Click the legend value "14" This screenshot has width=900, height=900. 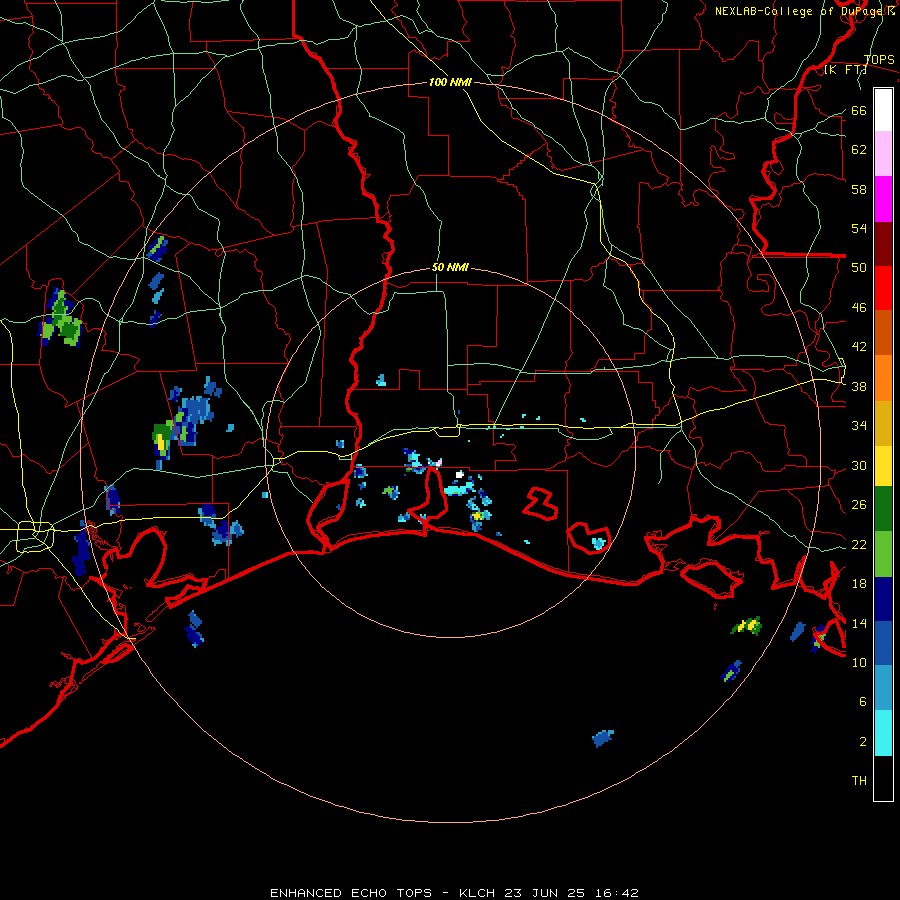tap(859, 623)
